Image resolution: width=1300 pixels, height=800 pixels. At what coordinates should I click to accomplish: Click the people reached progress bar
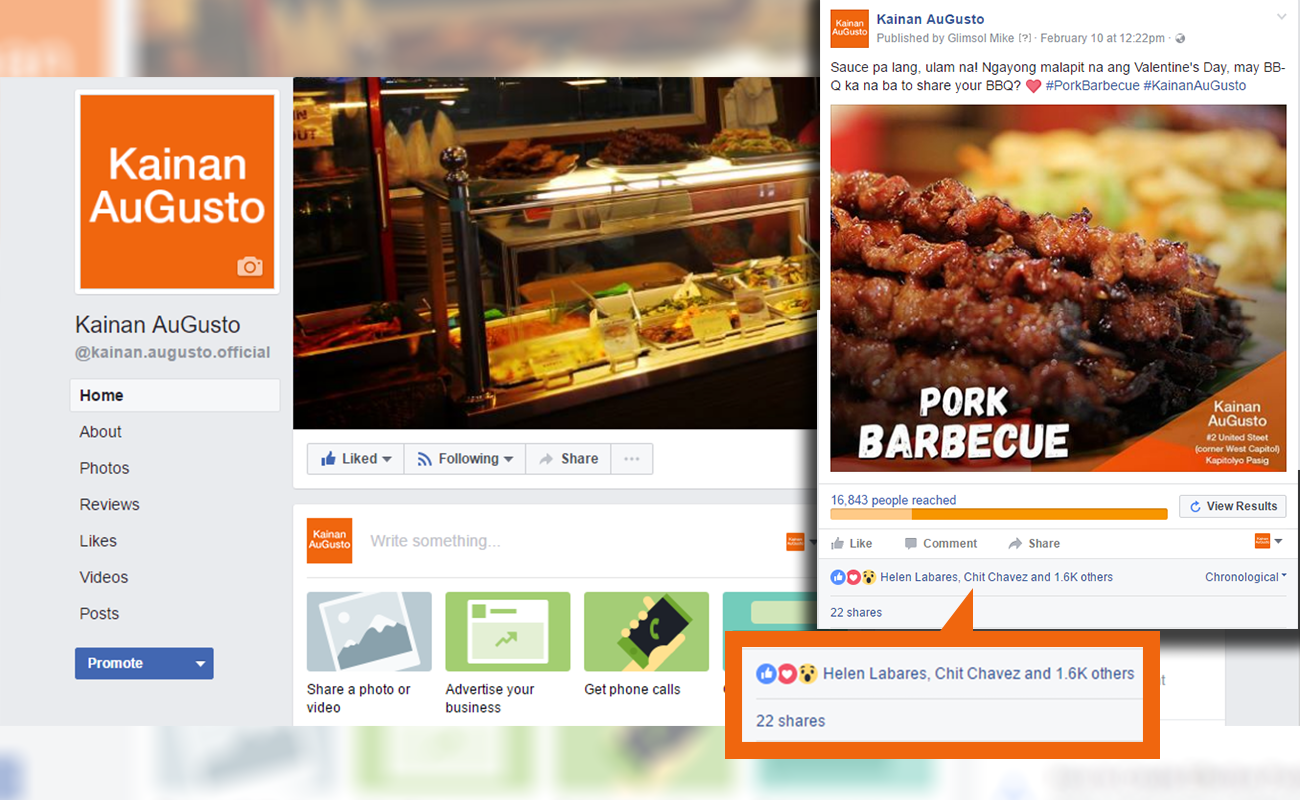tap(998, 514)
